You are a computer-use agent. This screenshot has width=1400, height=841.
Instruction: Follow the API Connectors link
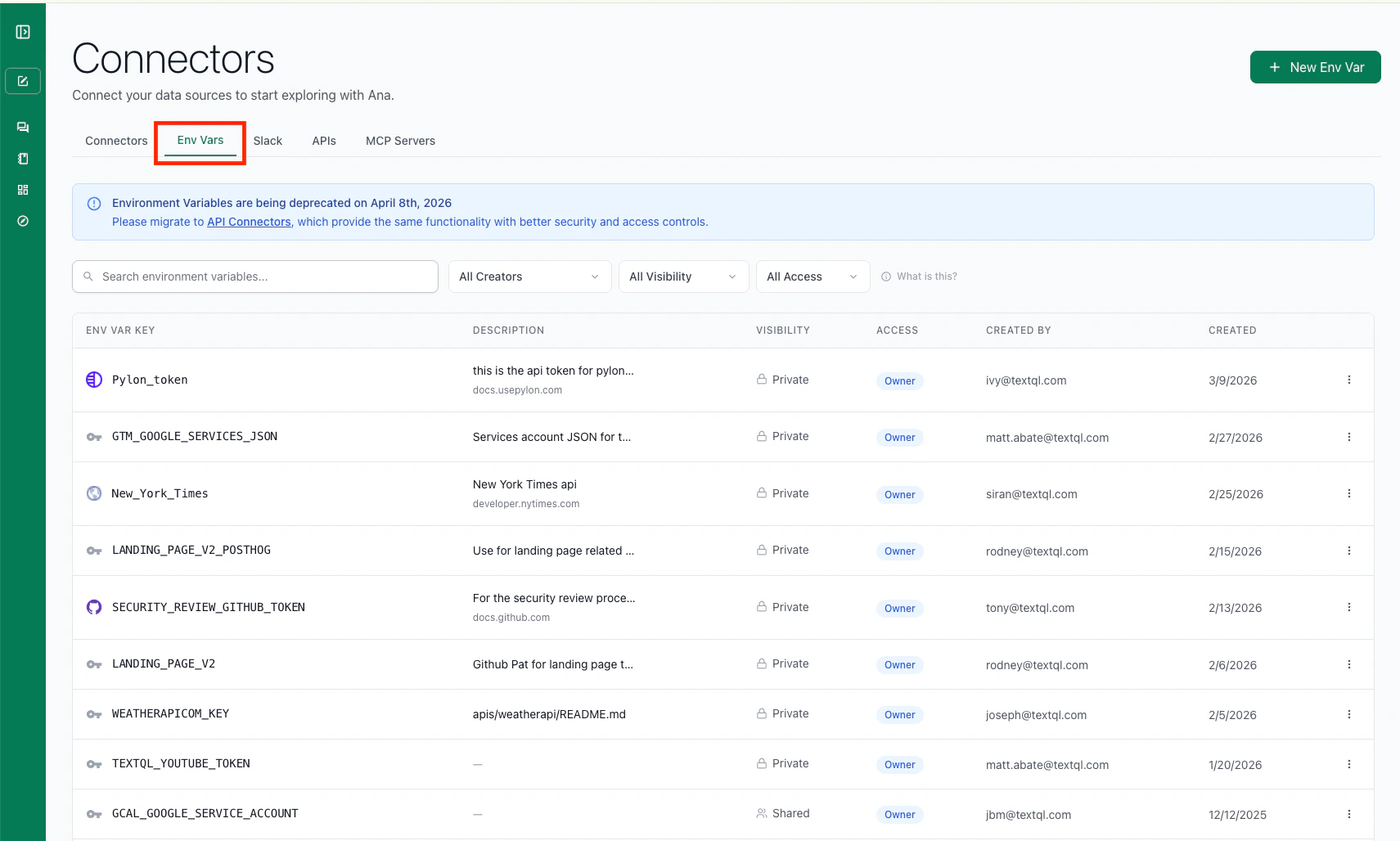coord(249,222)
